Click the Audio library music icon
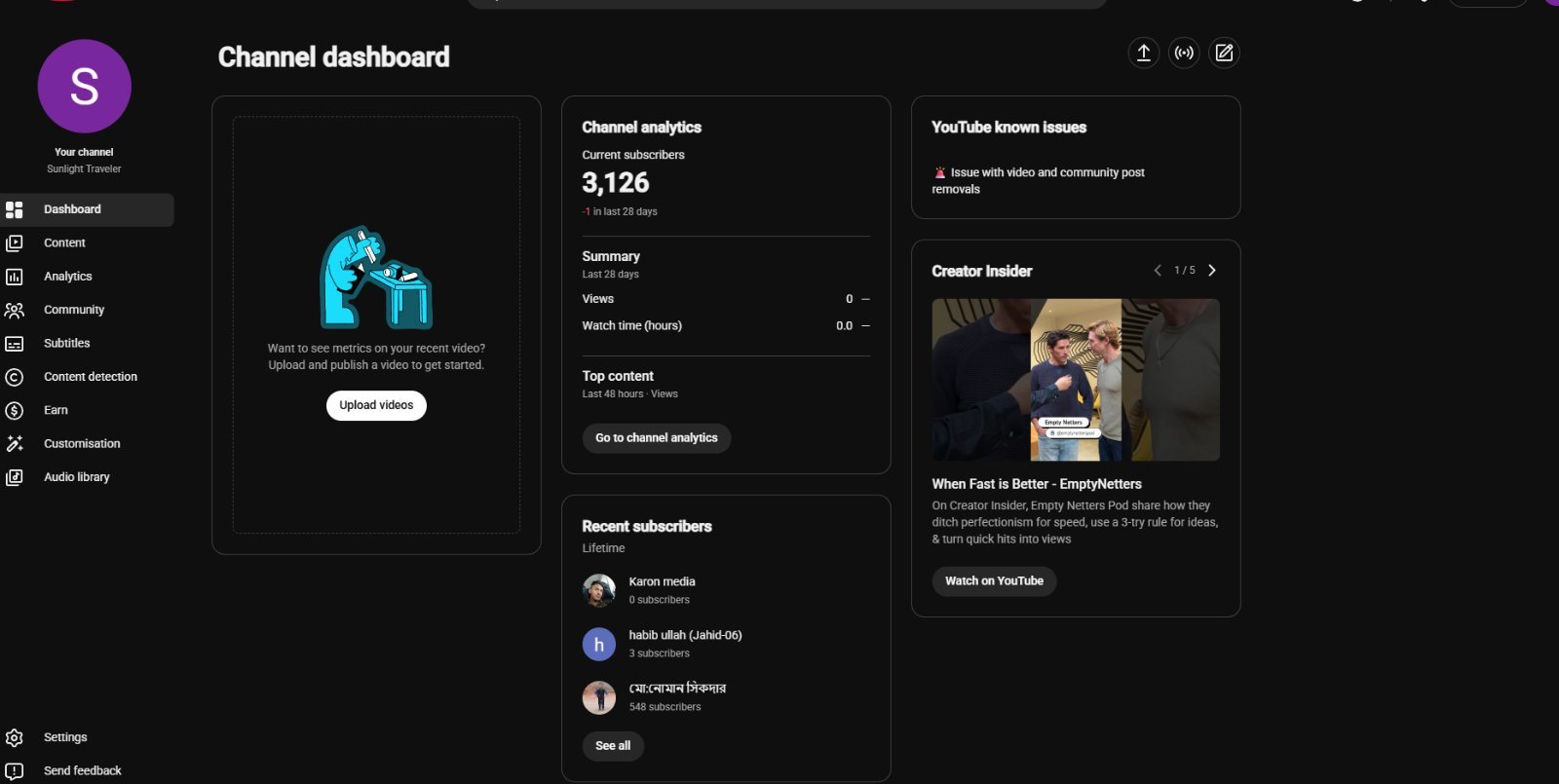Viewport: 1559px width, 784px height. [x=15, y=477]
